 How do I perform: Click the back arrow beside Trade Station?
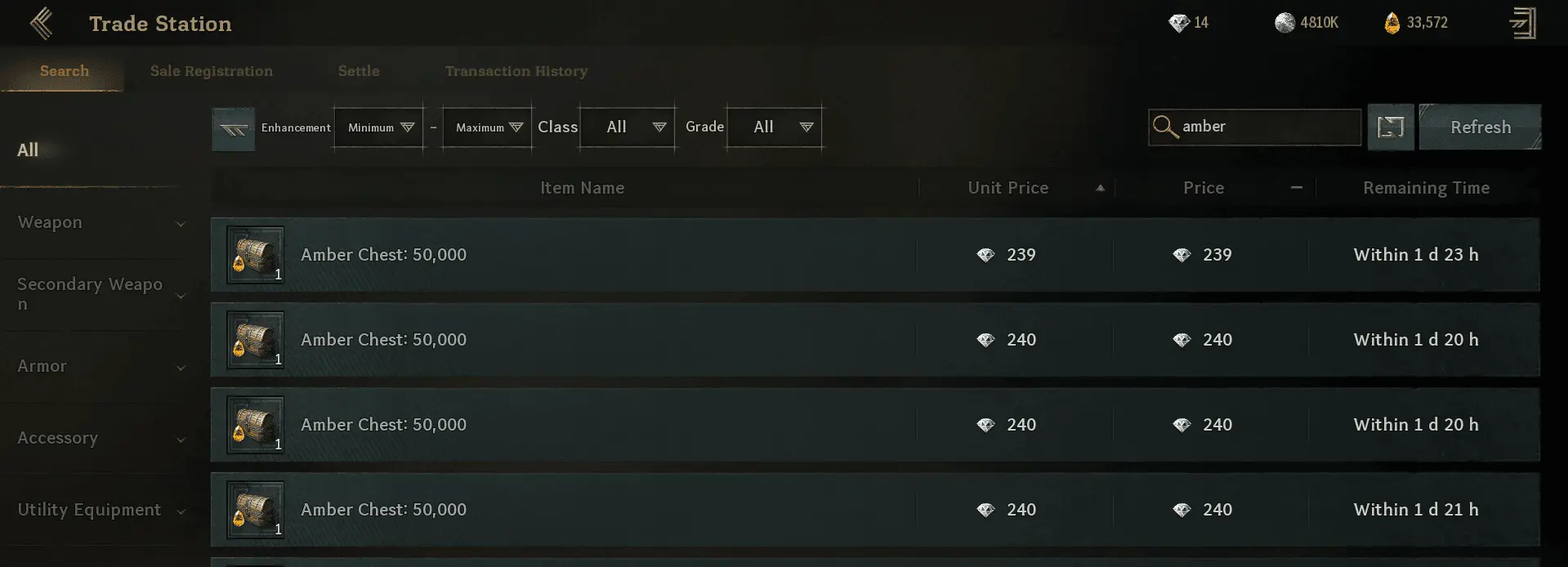[42, 24]
